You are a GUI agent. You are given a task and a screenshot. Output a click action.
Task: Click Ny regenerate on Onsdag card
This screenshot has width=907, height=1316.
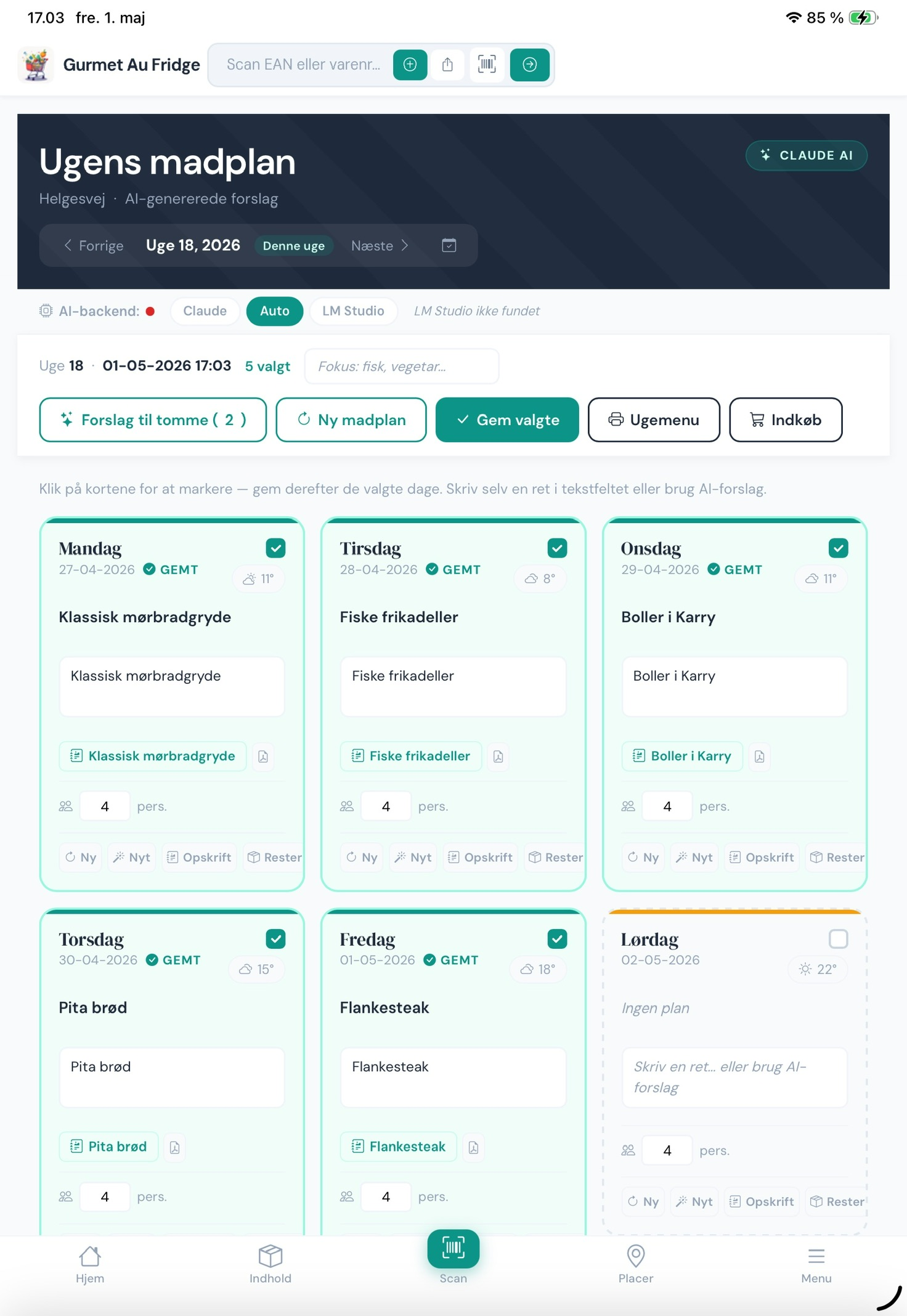643,857
